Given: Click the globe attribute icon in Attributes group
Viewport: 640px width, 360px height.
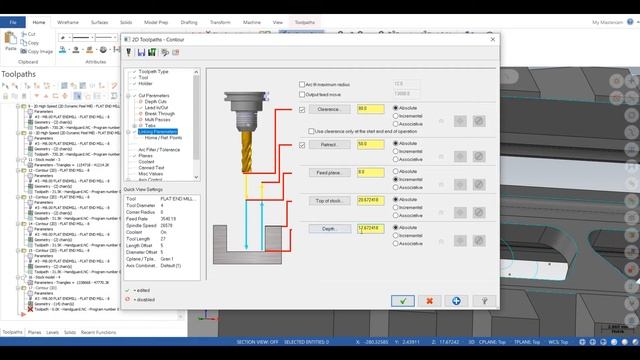Looking at the screenshot, I should click(103, 50).
